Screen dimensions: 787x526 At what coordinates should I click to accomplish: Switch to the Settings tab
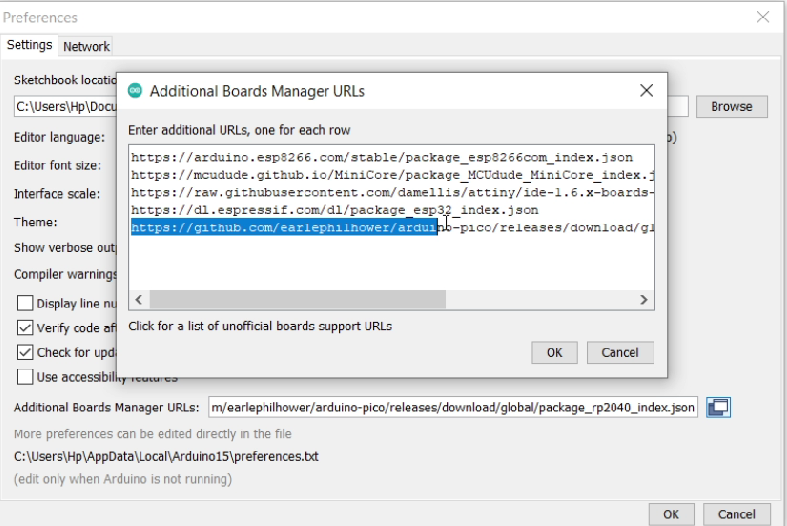pos(30,45)
